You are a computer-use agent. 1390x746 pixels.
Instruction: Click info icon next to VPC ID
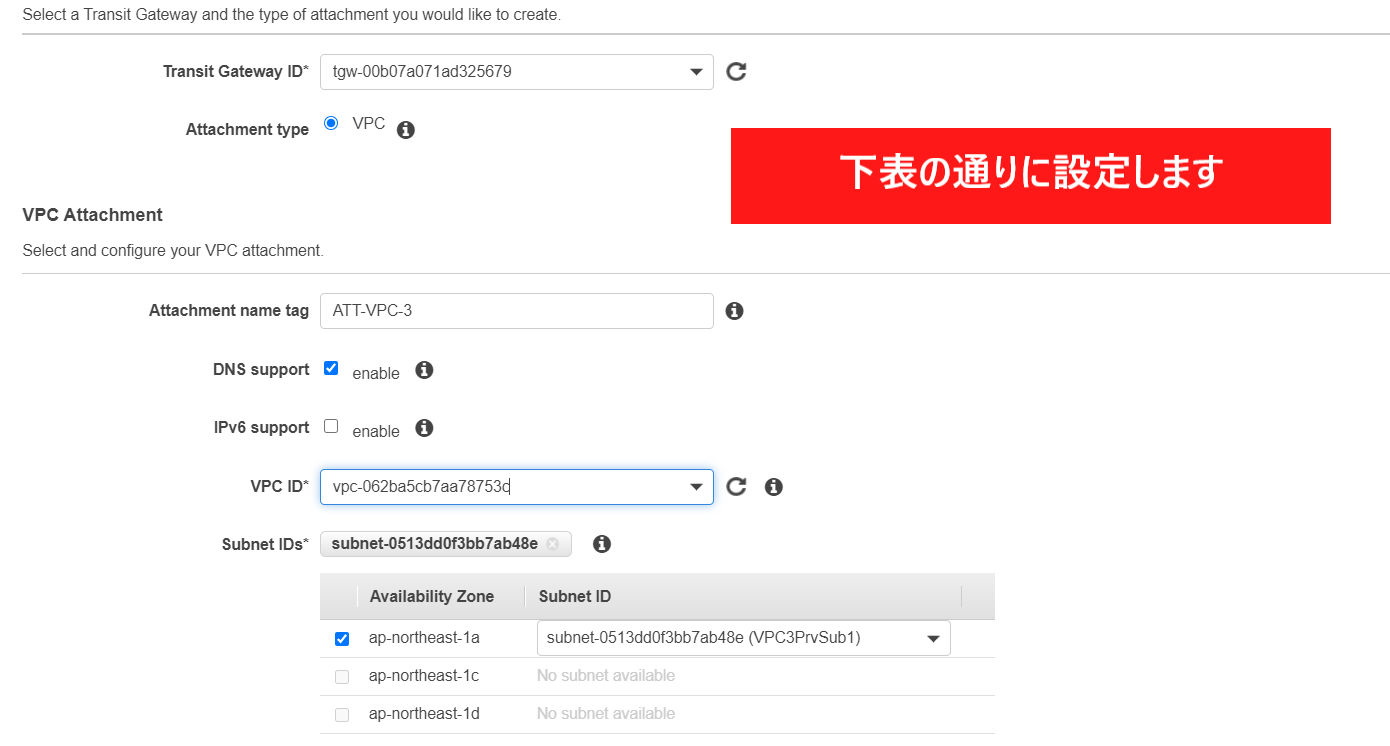click(773, 487)
